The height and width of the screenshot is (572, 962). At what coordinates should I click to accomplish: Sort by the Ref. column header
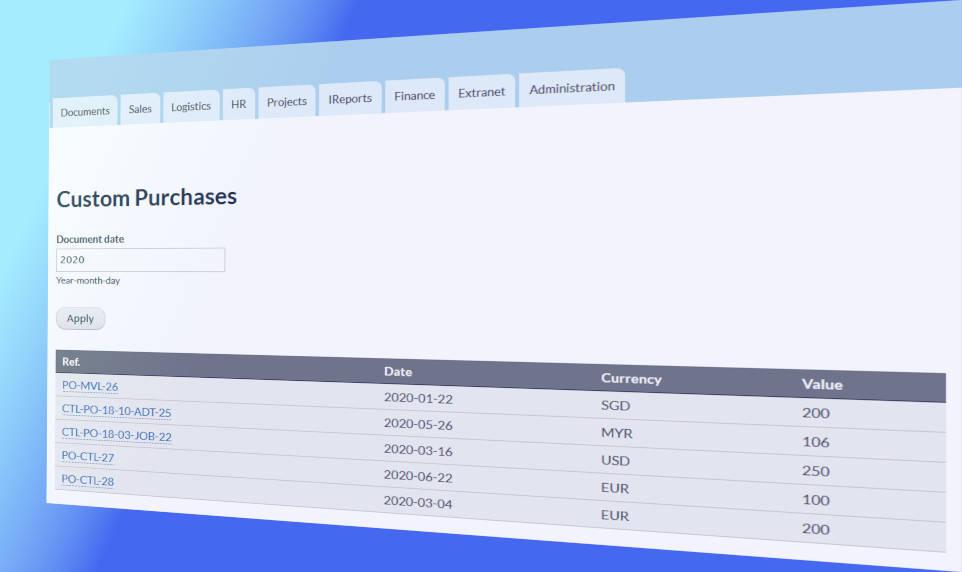[x=71, y=361]
